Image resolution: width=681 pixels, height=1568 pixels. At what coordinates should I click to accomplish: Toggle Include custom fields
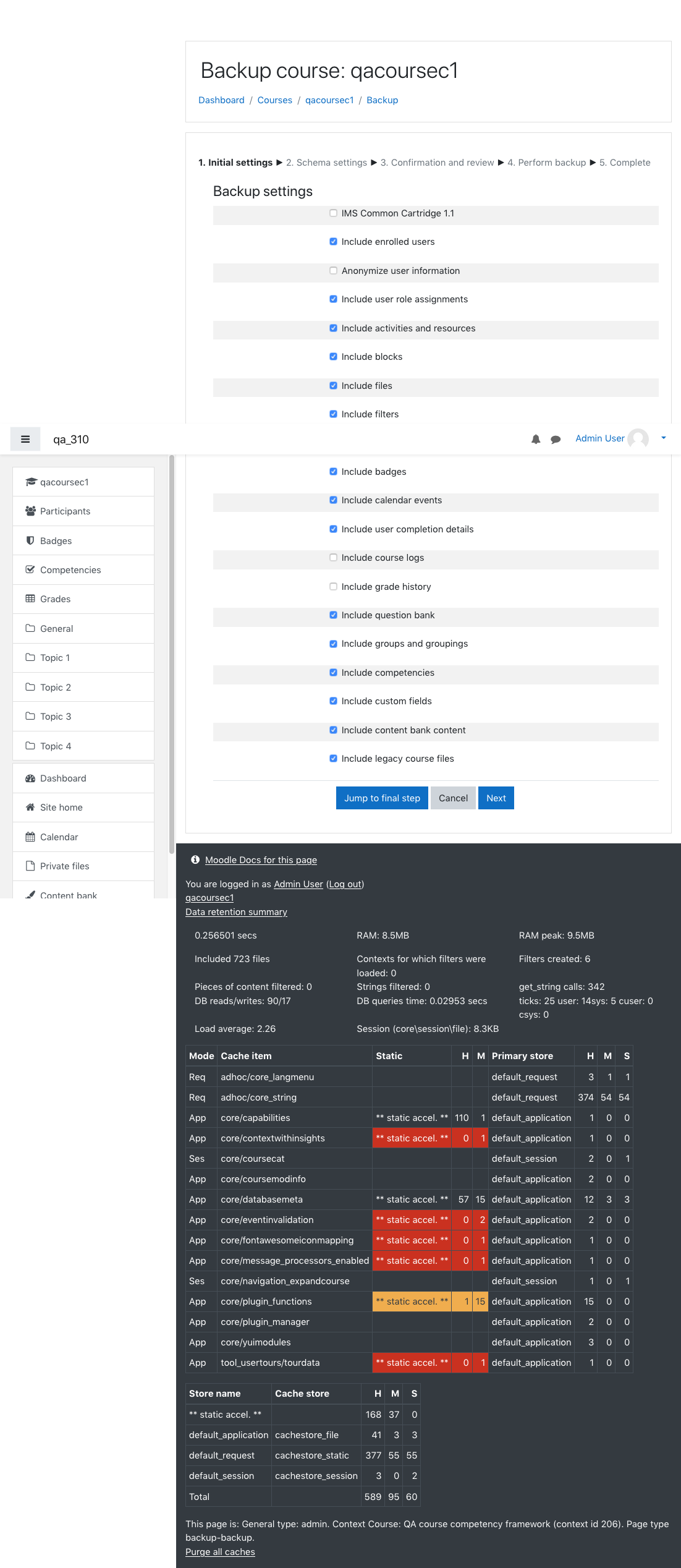[333, 701]
